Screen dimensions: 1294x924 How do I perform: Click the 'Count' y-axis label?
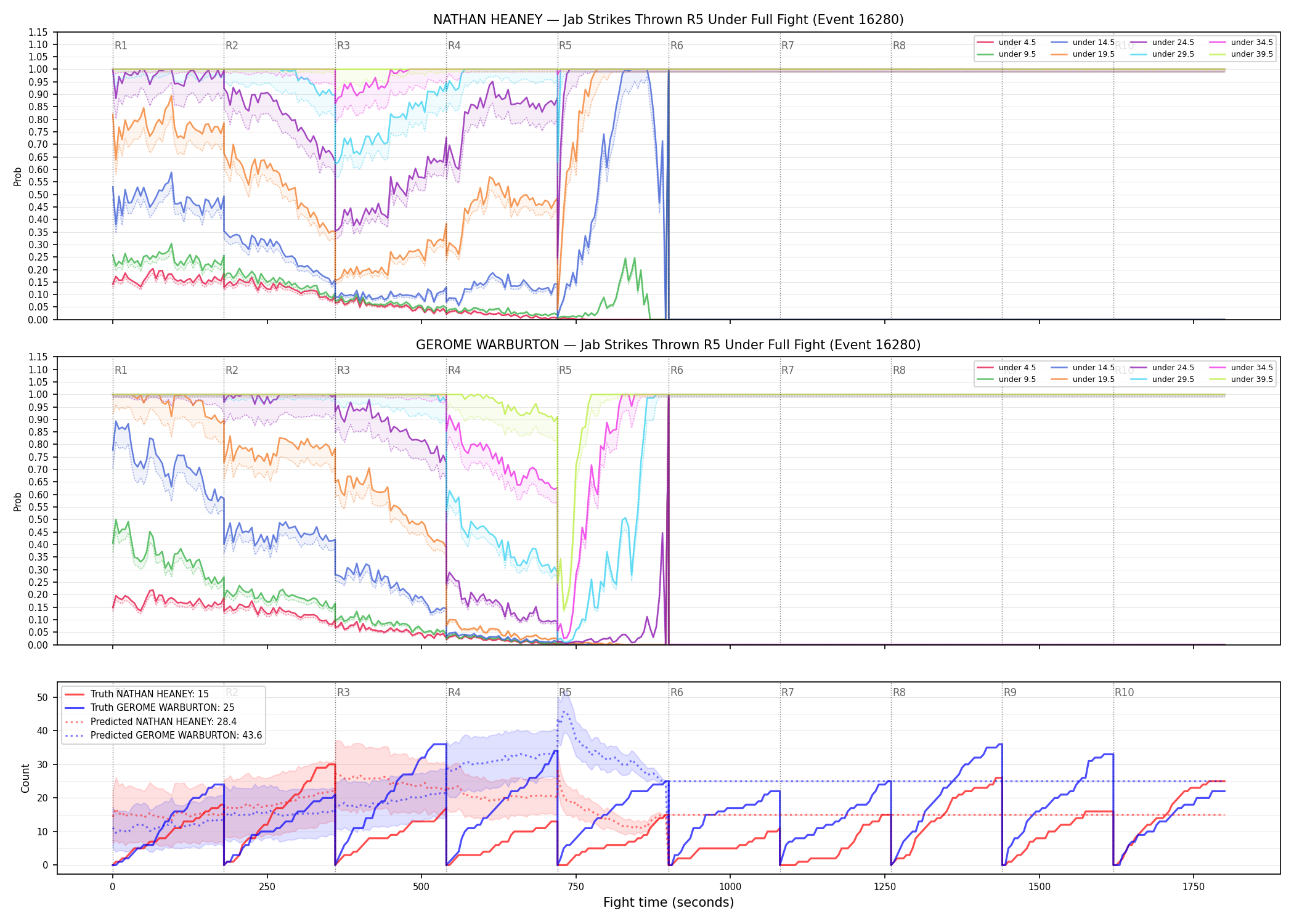pyautogui.click(x=25, y=778)
